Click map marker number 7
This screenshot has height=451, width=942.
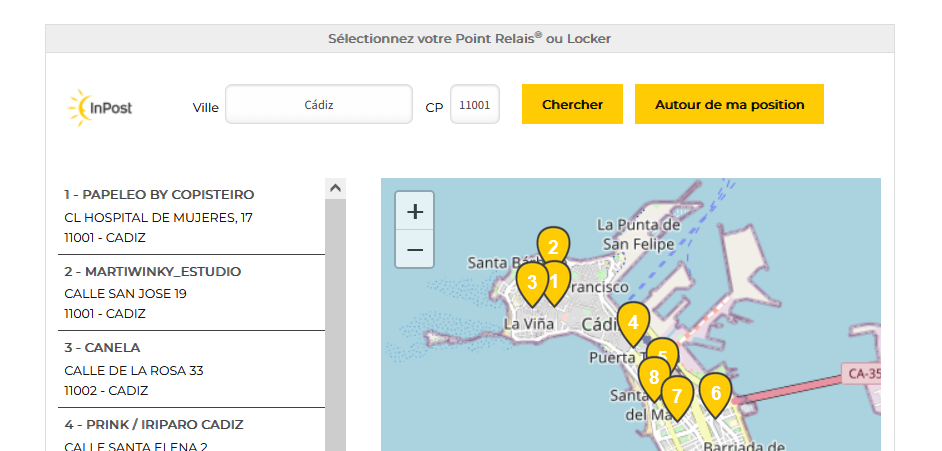pyautogui.click(x=677, y=397)
